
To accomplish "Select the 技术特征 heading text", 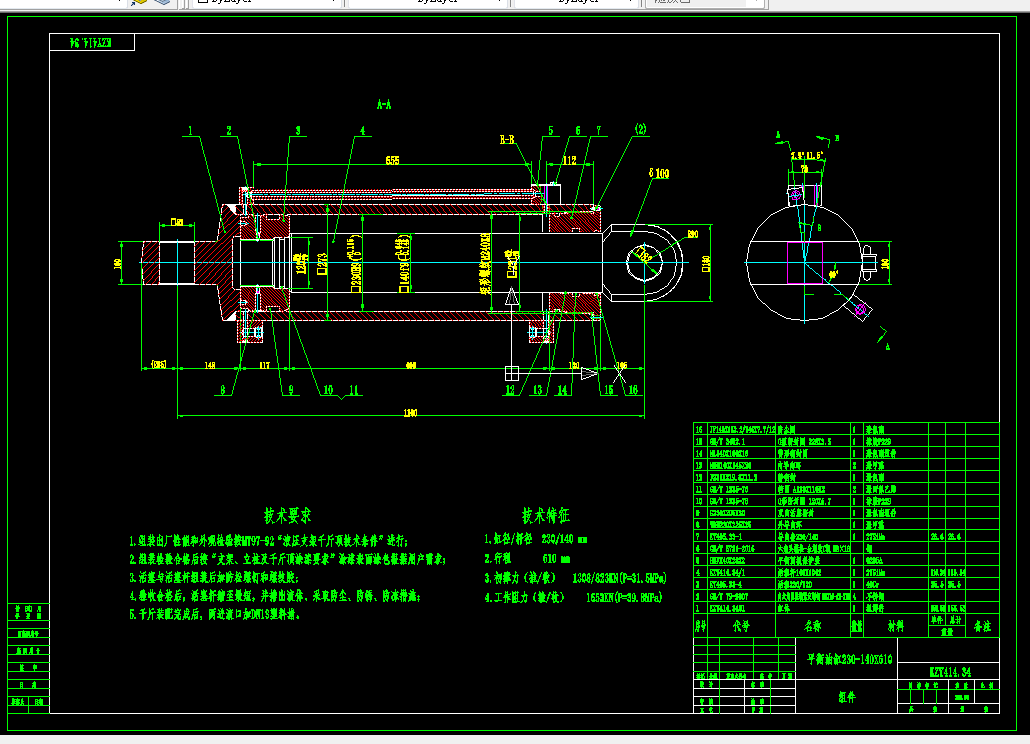I will point(545,515).
